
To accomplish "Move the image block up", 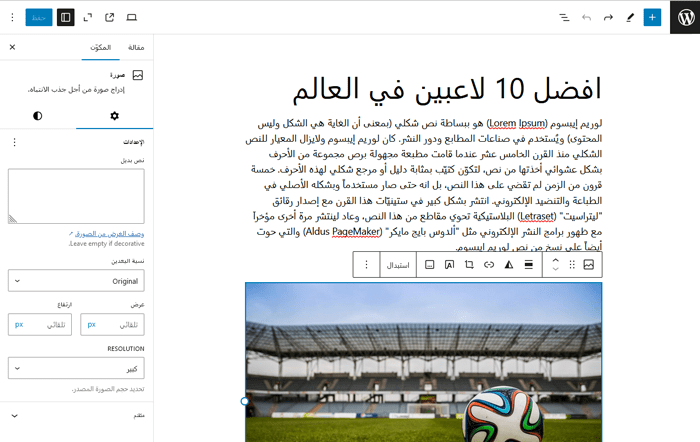I will (x=555, y=260).
